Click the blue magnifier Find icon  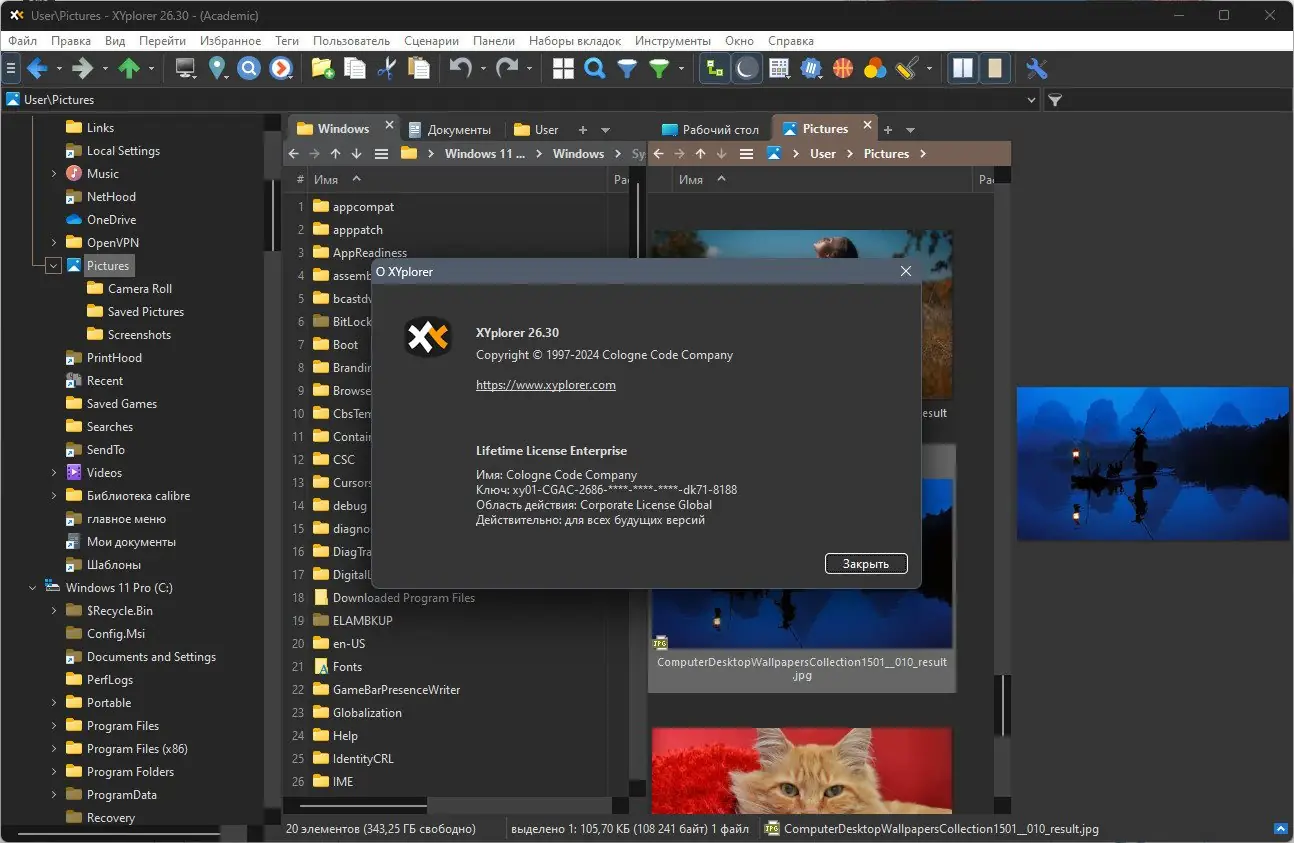595,68
